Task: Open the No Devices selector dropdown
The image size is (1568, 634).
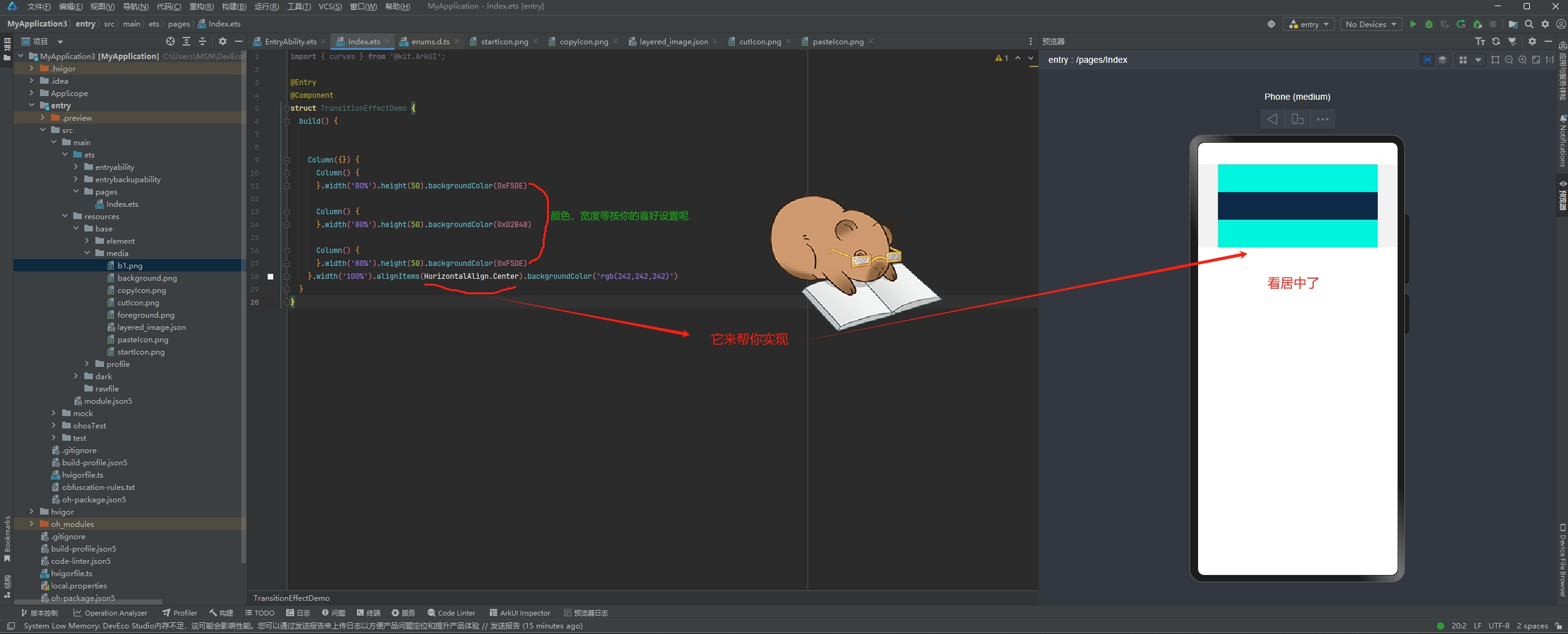Action: [1371, 24]
